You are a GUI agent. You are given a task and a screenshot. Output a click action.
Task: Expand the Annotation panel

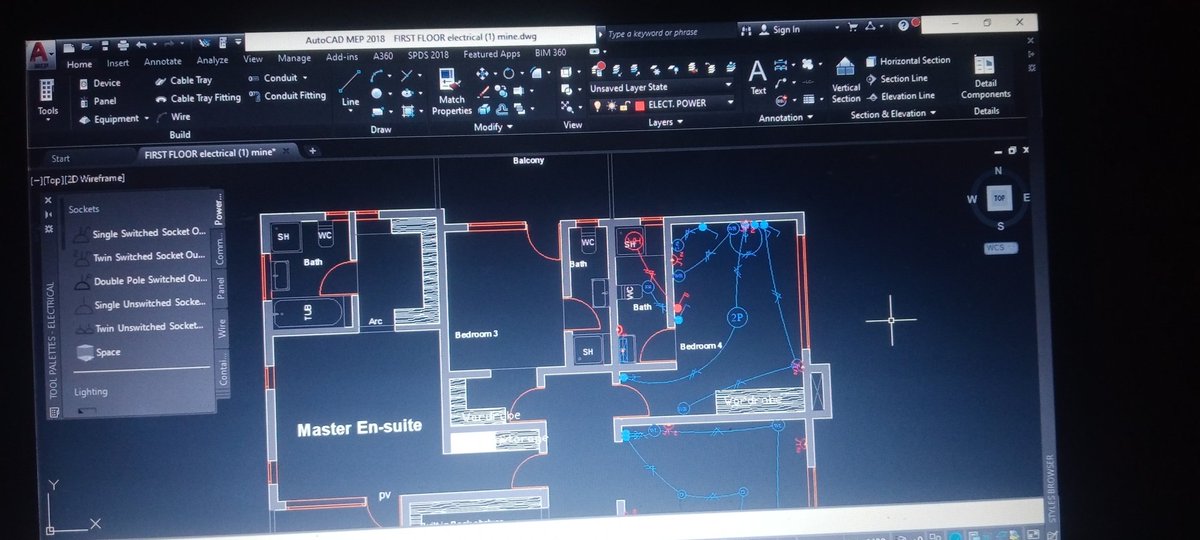pyautogui.click(x=787, y=118)
